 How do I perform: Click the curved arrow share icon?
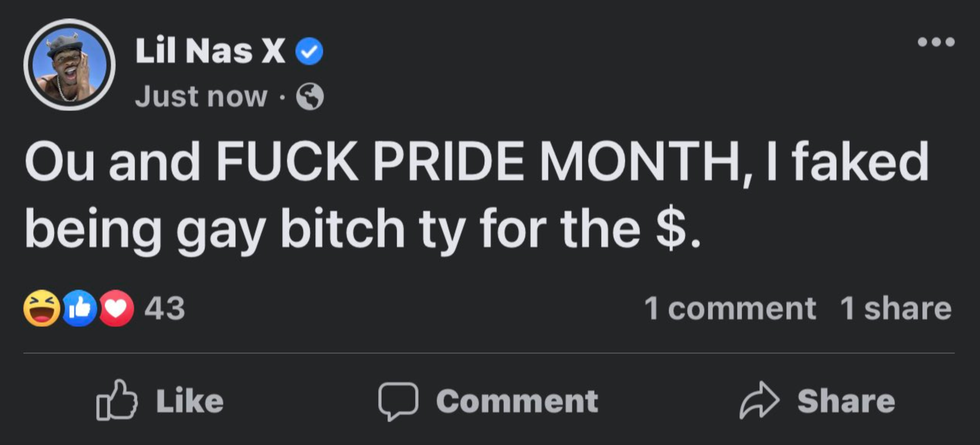[x=759, y=401]
